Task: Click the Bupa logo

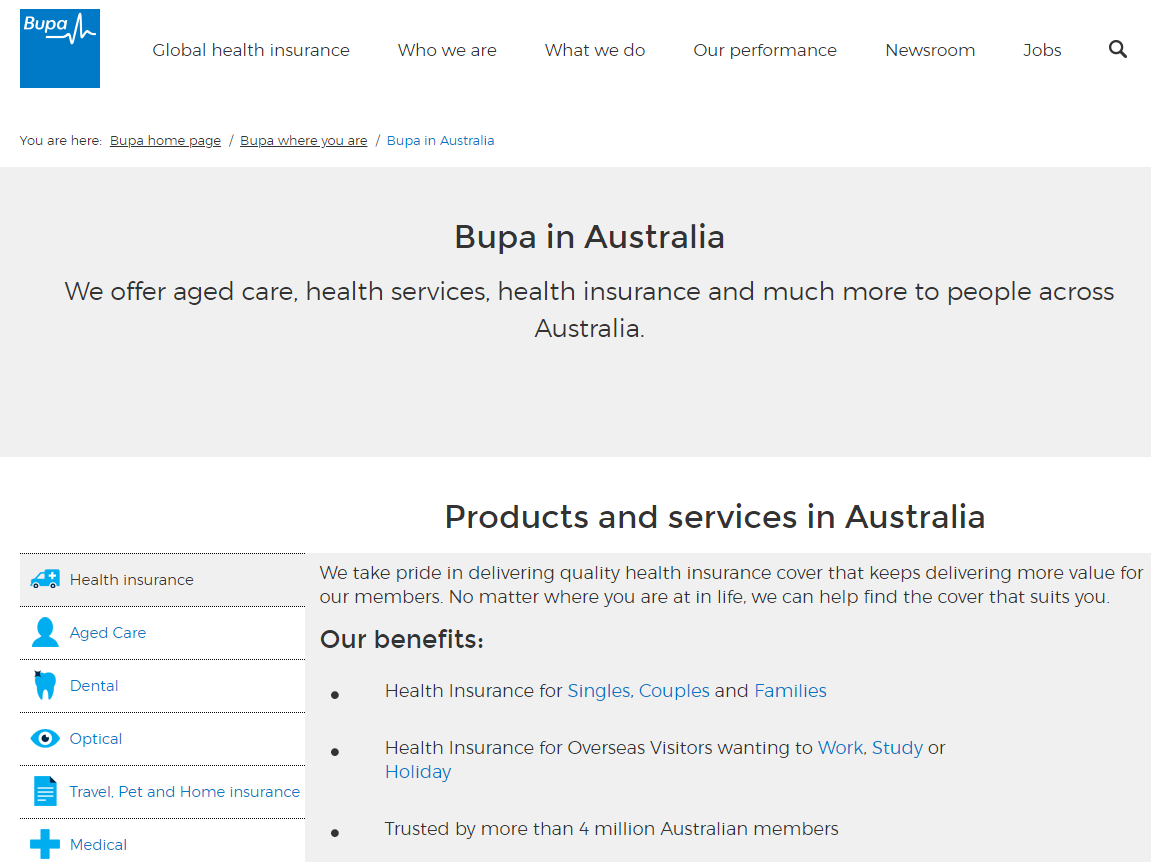Action: click(60, 48)
